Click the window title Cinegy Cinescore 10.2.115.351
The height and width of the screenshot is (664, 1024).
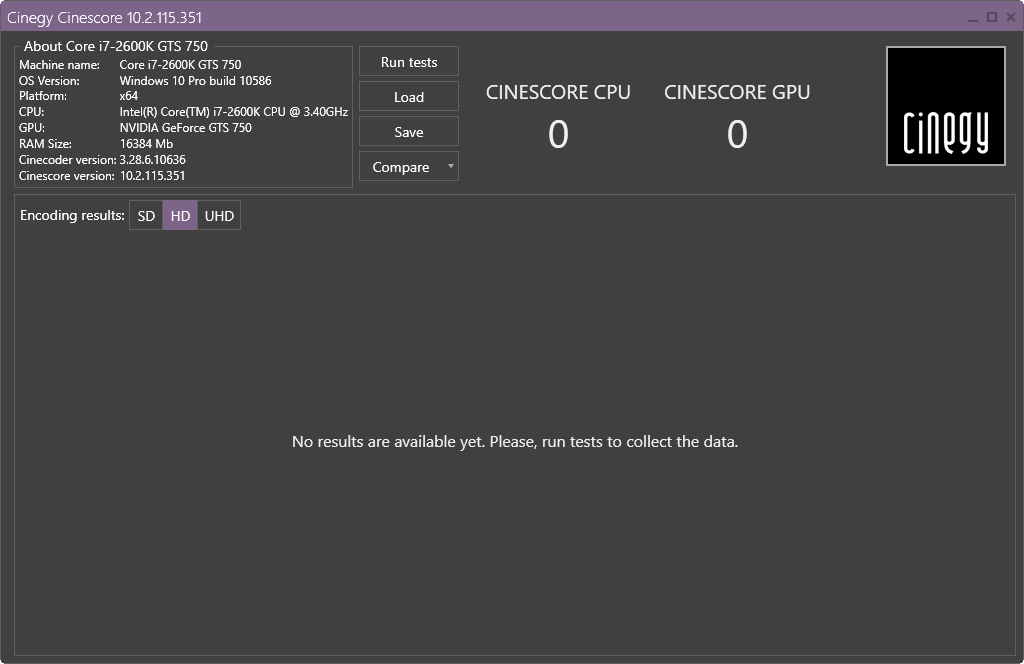click(104, 18)
